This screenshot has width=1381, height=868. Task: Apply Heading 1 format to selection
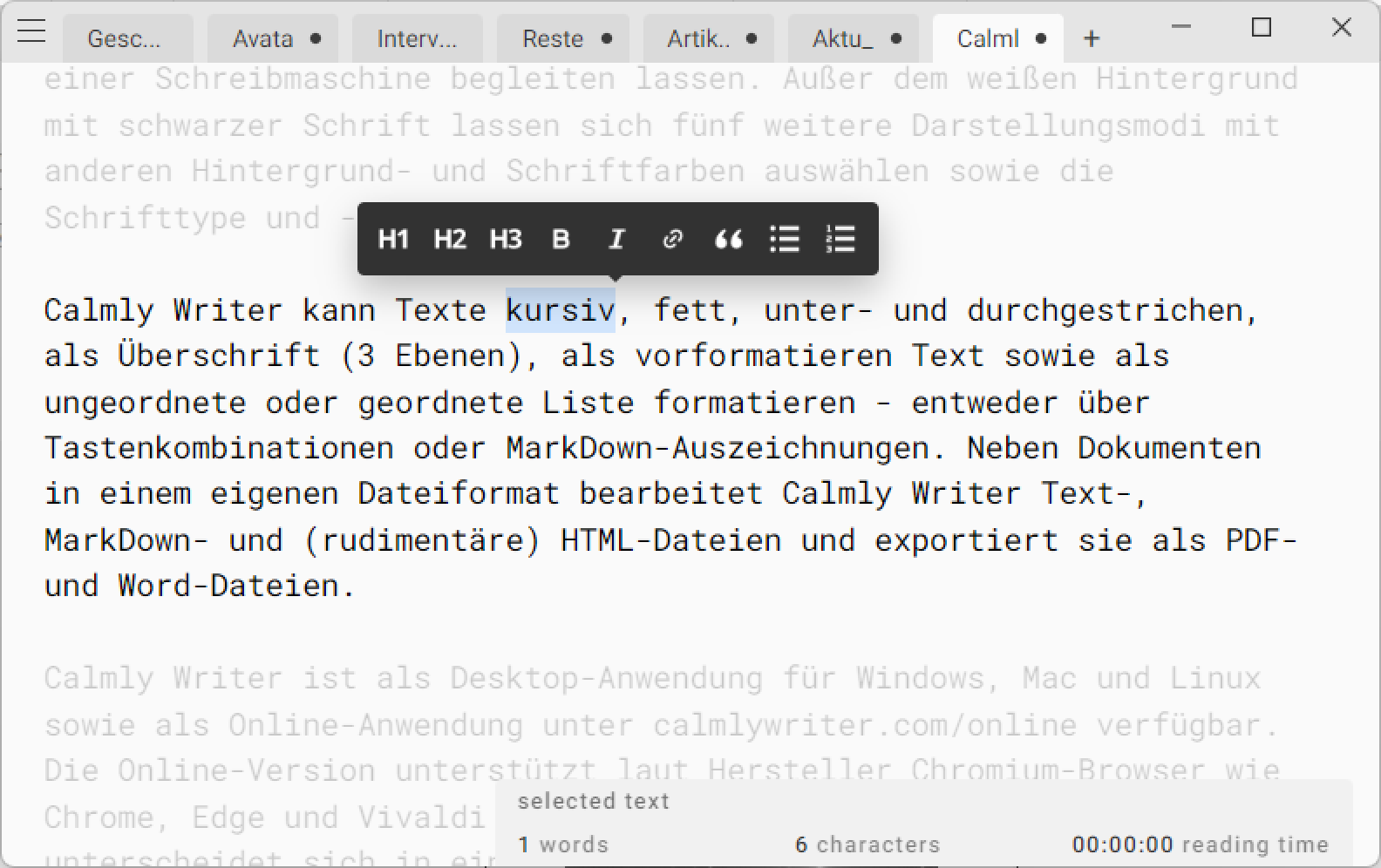pyautogui.click(x=393, y=239)
